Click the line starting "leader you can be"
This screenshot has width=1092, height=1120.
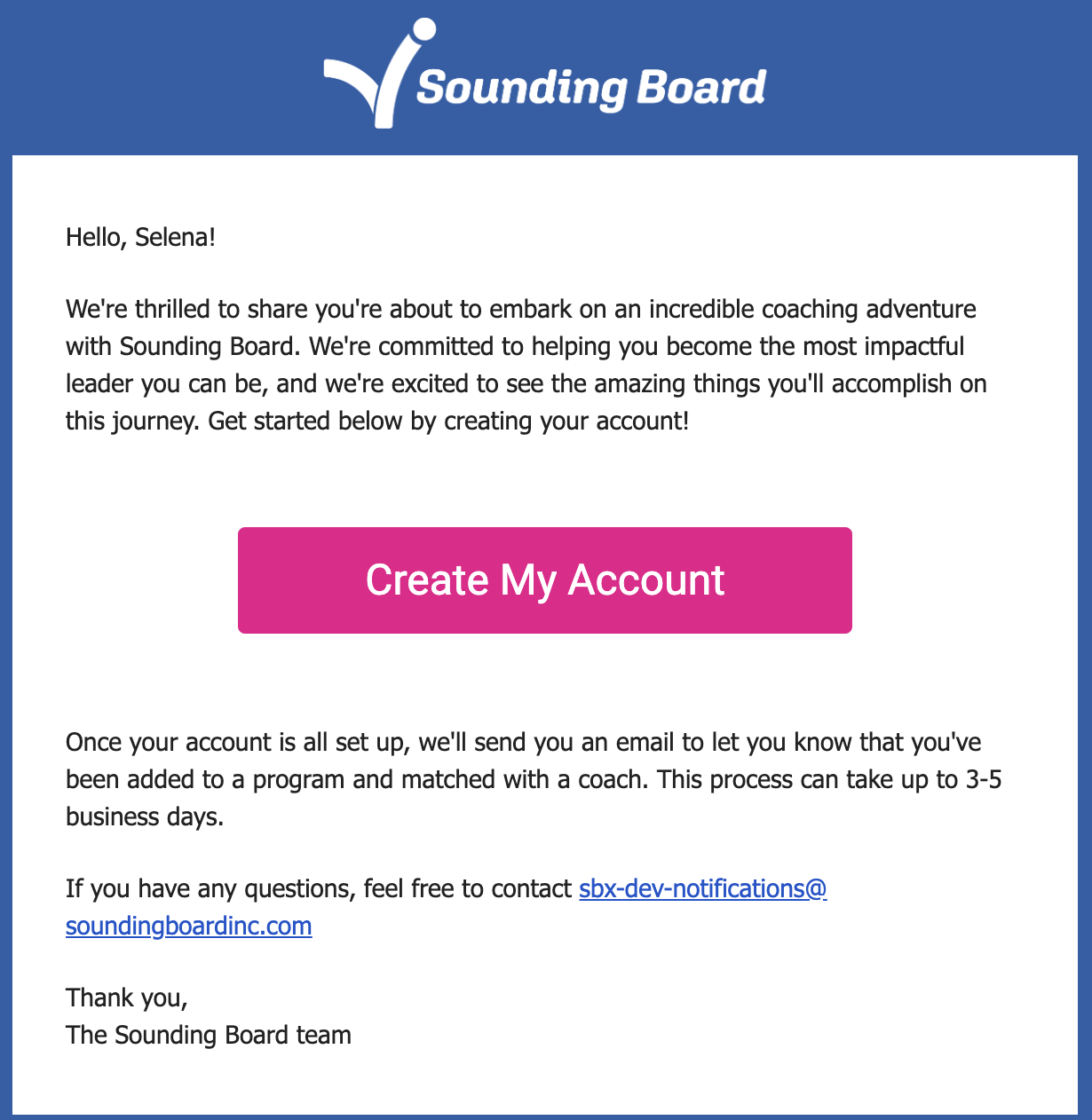(x=526, y=383)
